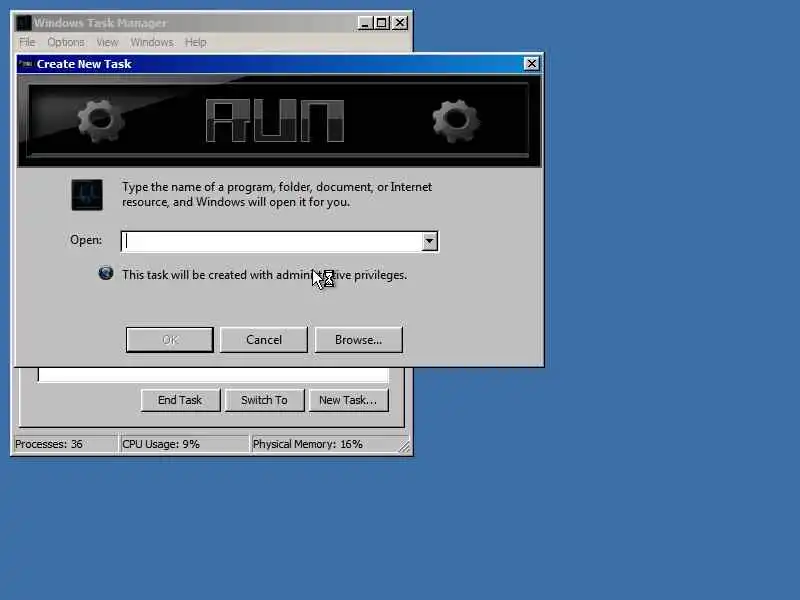800x600 pixels.
Task: Open the Browse... file picker
Action: tap(359, 340)
